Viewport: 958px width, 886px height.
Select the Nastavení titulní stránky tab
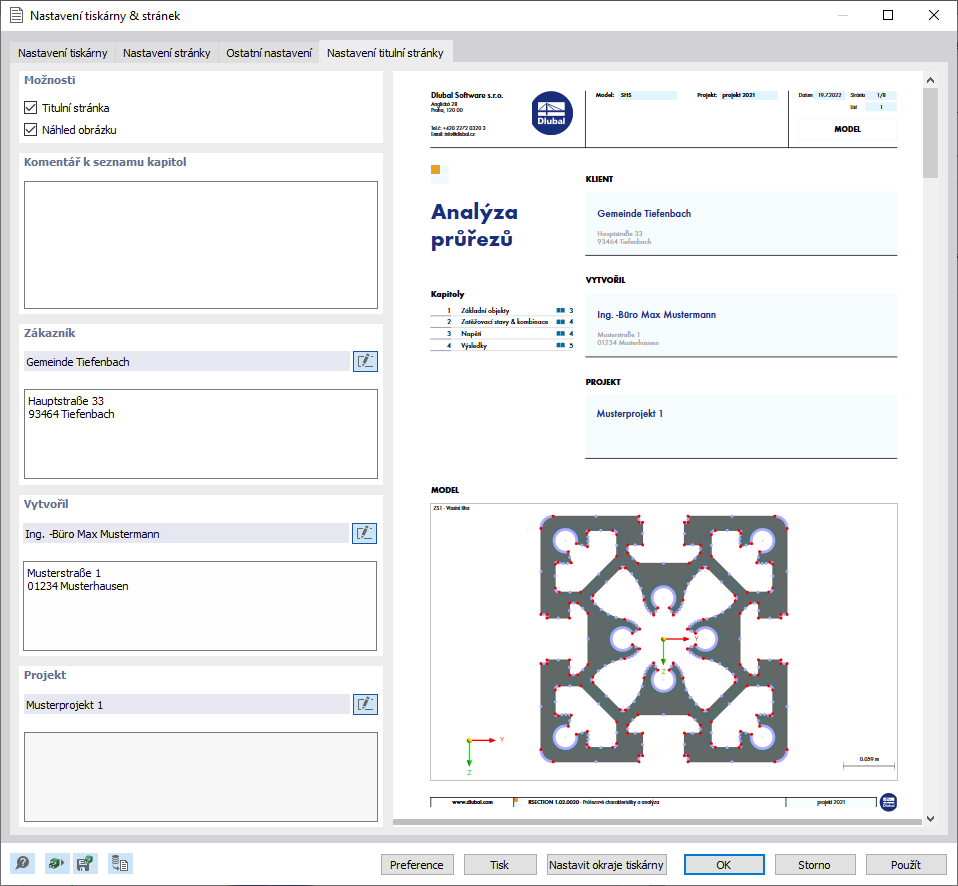(x=386, y=53)
